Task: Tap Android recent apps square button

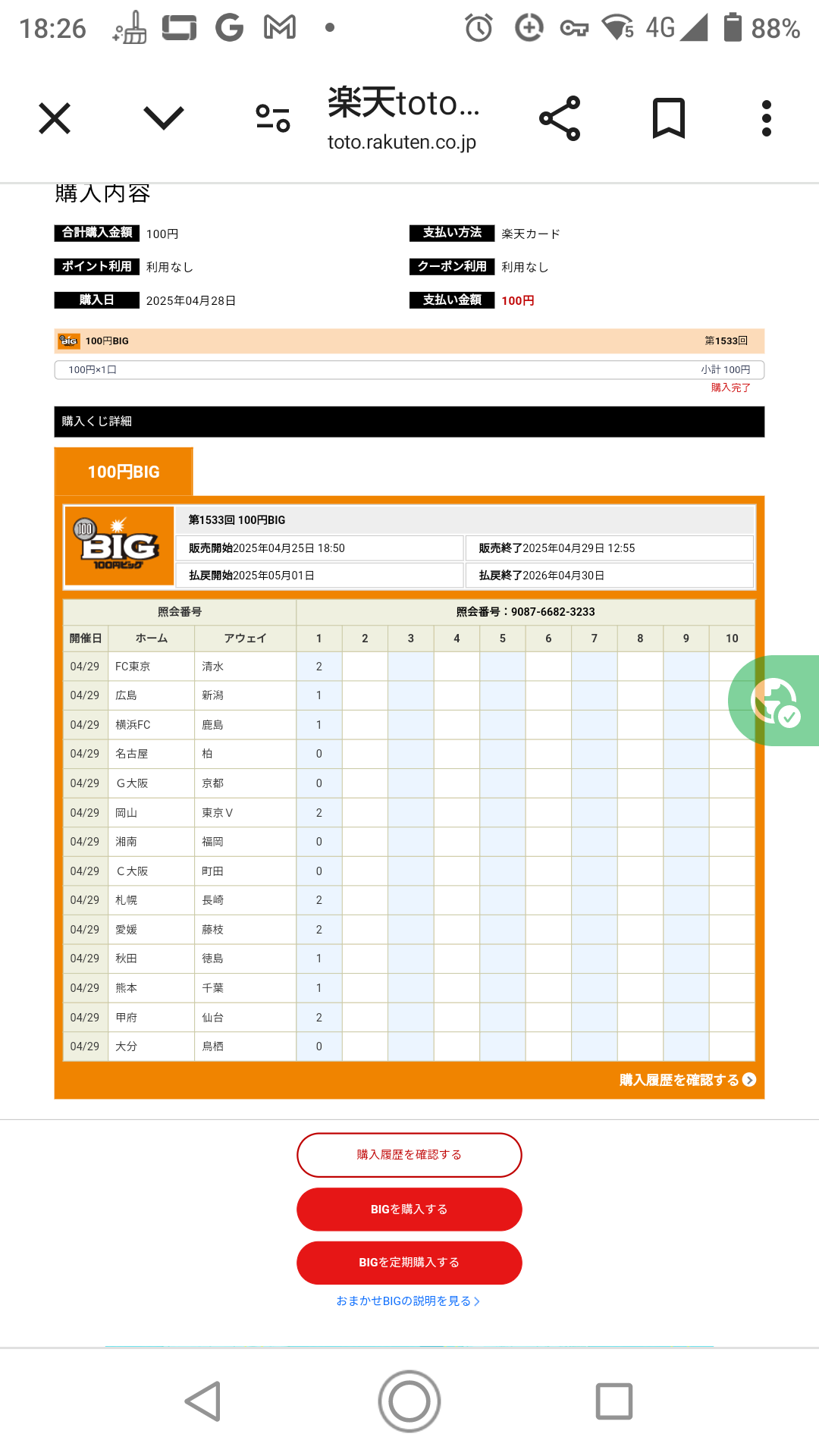Action: [614, 1401]
